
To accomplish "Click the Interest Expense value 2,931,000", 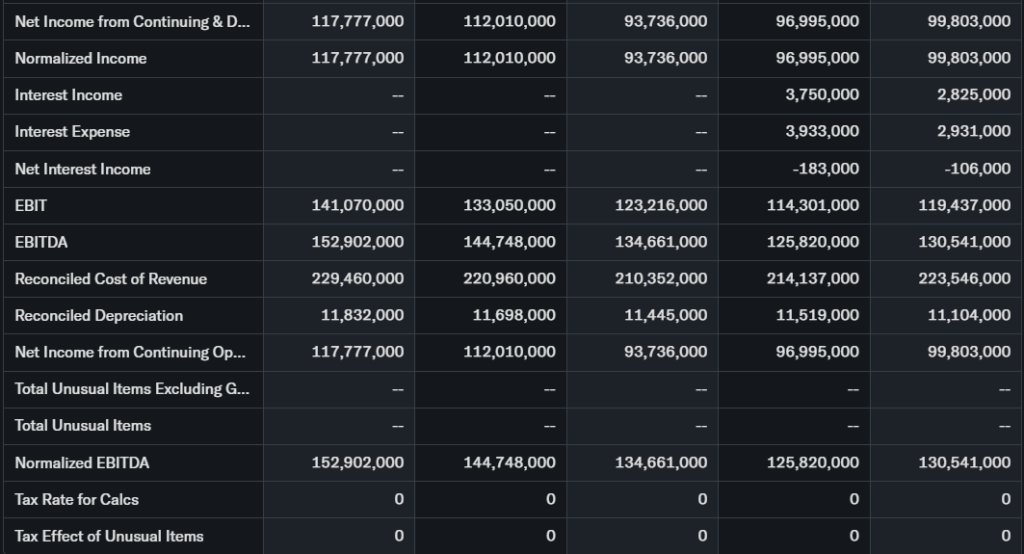I will tap(969, 132).
